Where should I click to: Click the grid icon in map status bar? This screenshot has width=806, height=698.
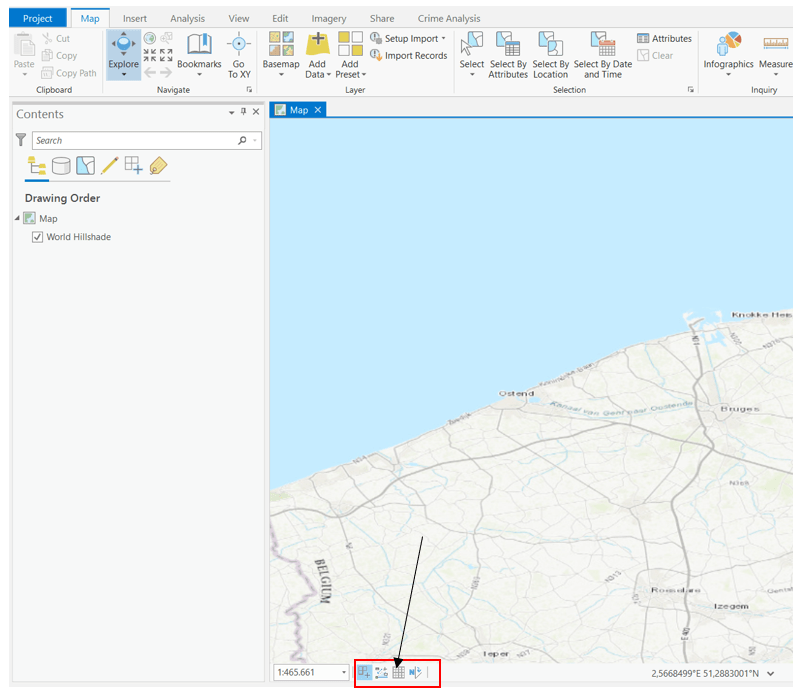(x=398, y=673)
